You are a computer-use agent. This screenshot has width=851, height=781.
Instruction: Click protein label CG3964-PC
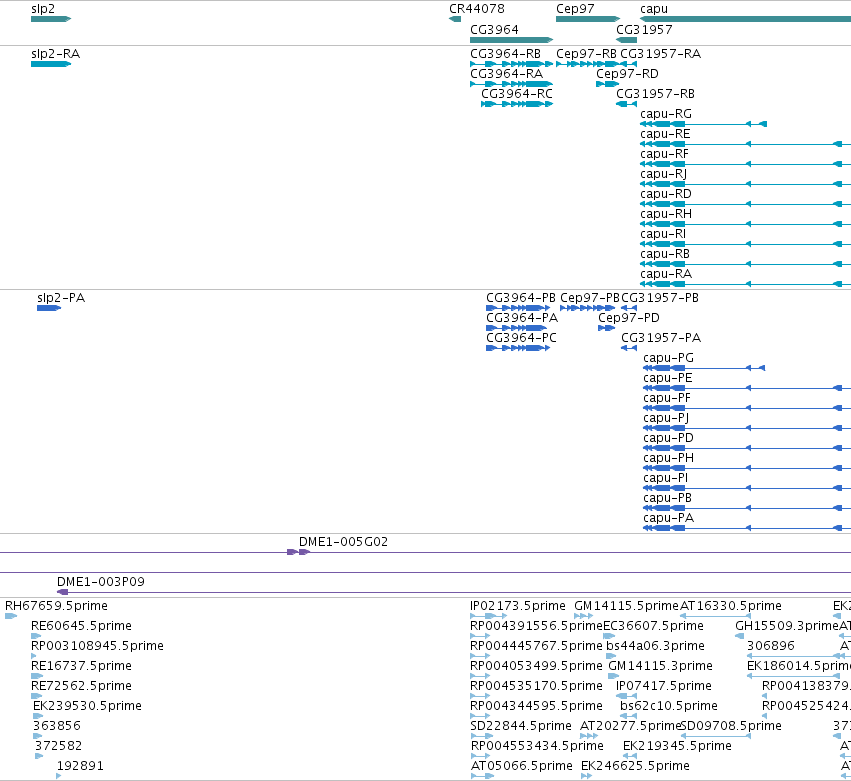(x=522, y=338)
